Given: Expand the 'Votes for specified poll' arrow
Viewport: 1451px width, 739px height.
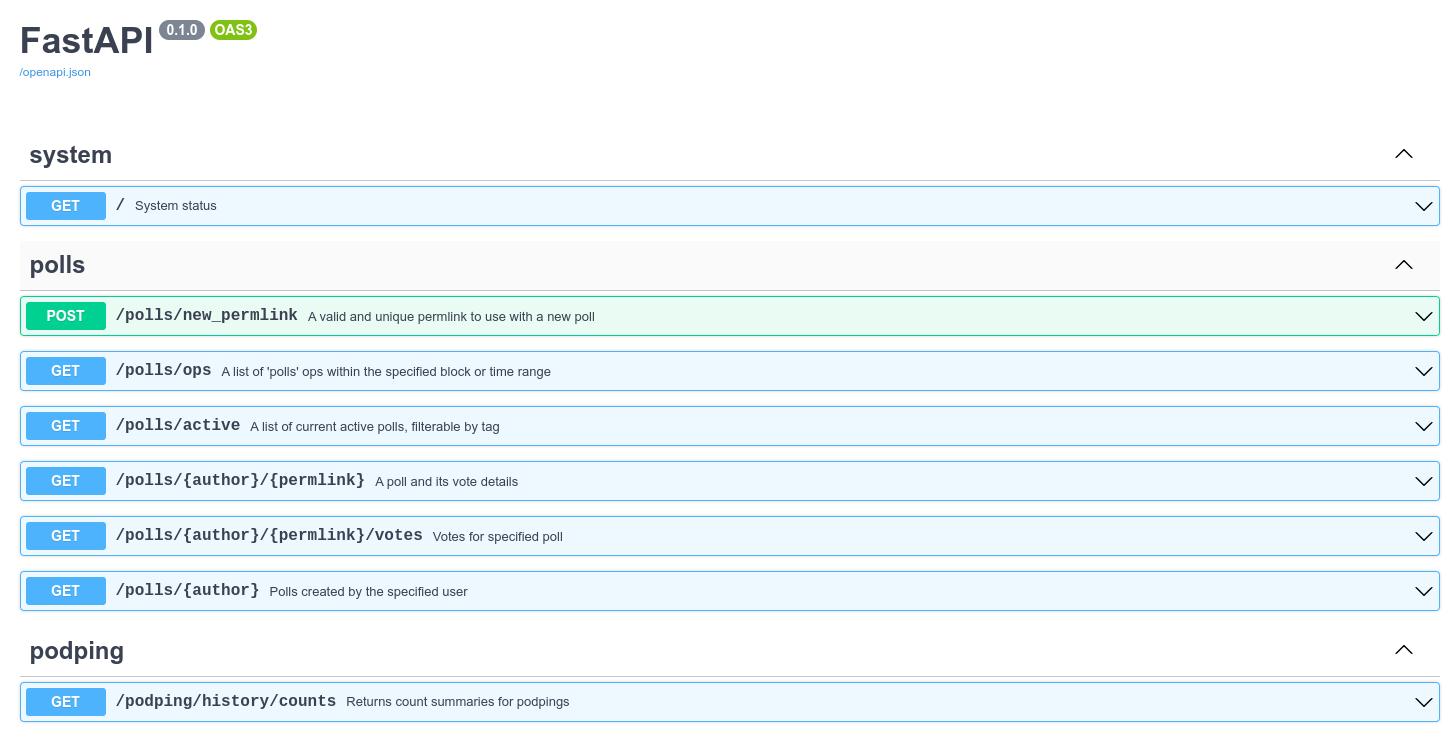Looking at the screenshot, I should click(x=1424, y=536).
